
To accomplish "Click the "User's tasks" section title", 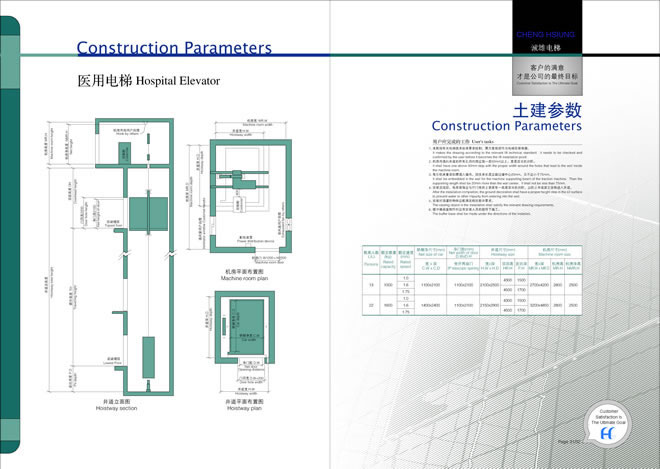I will pyautogui.click(x=483, y=141).
